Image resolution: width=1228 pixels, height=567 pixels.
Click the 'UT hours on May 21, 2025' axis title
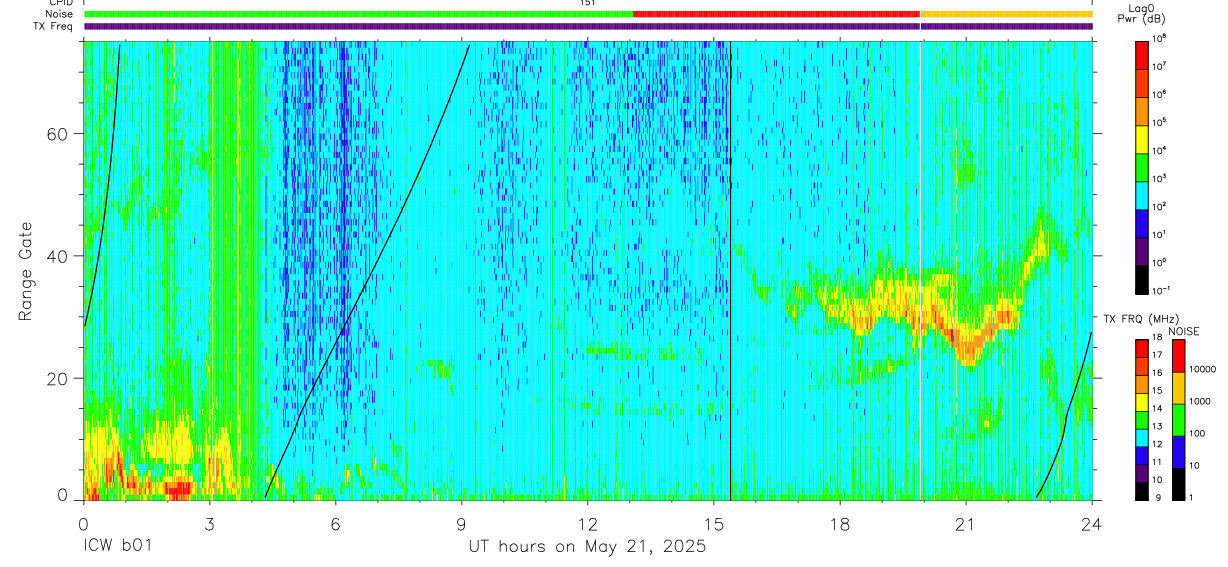[x=588, y=547]
